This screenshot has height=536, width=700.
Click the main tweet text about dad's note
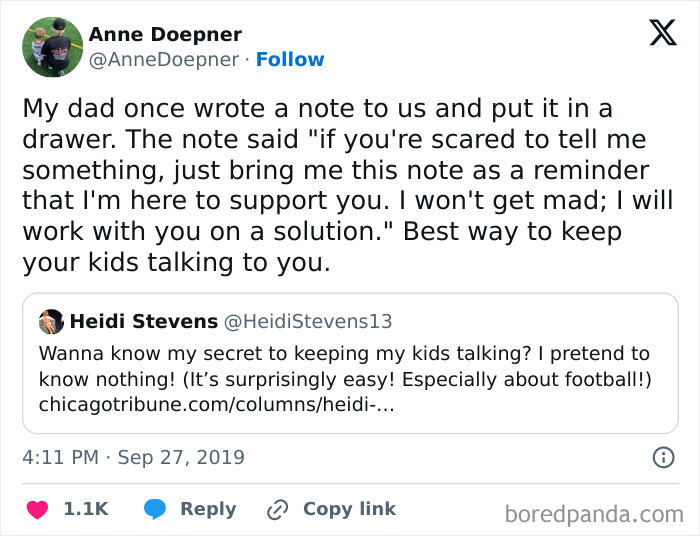340,185
